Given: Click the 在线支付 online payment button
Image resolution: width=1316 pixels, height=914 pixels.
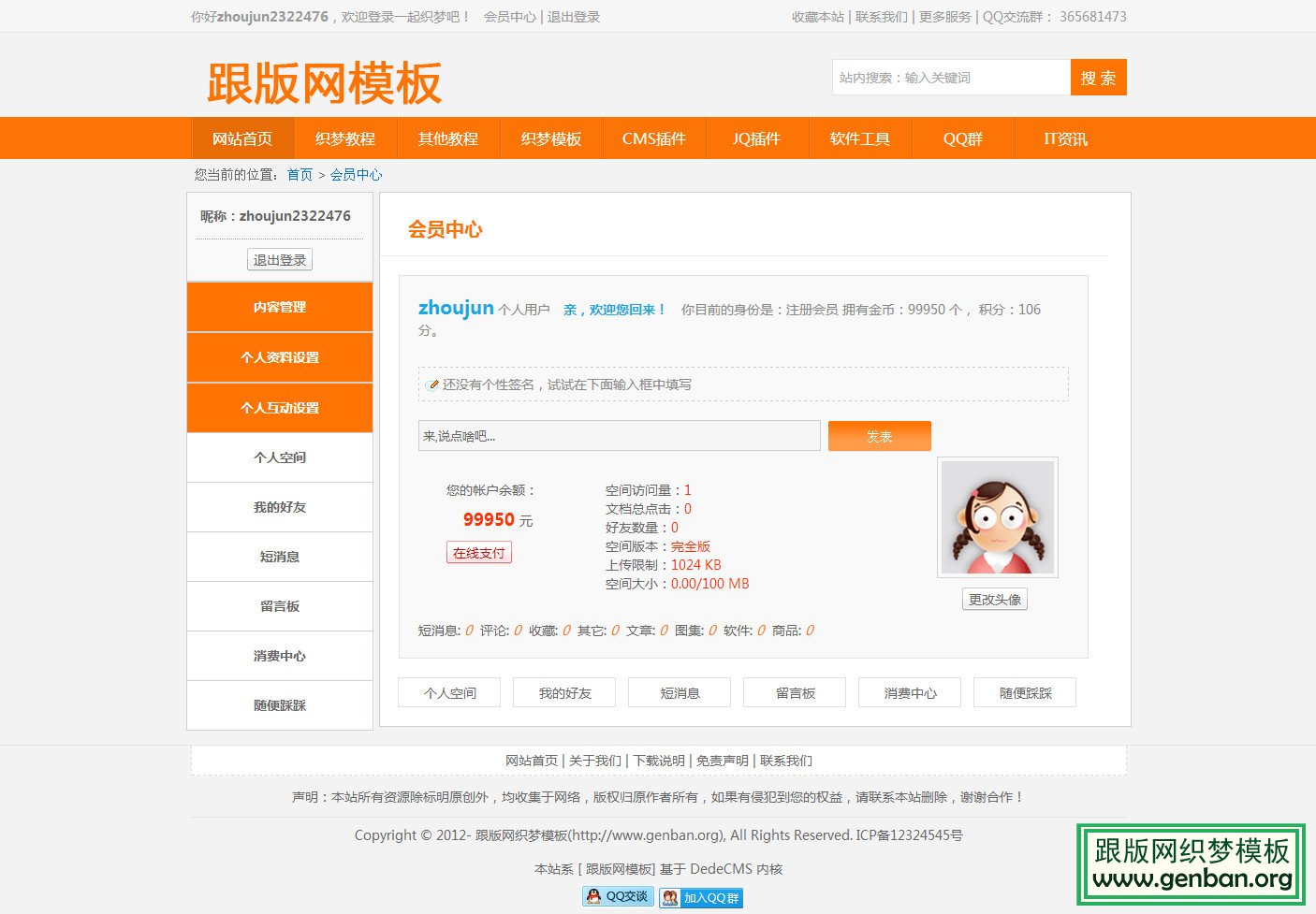Looking at the screenshot, I should (x=478, y=552).
